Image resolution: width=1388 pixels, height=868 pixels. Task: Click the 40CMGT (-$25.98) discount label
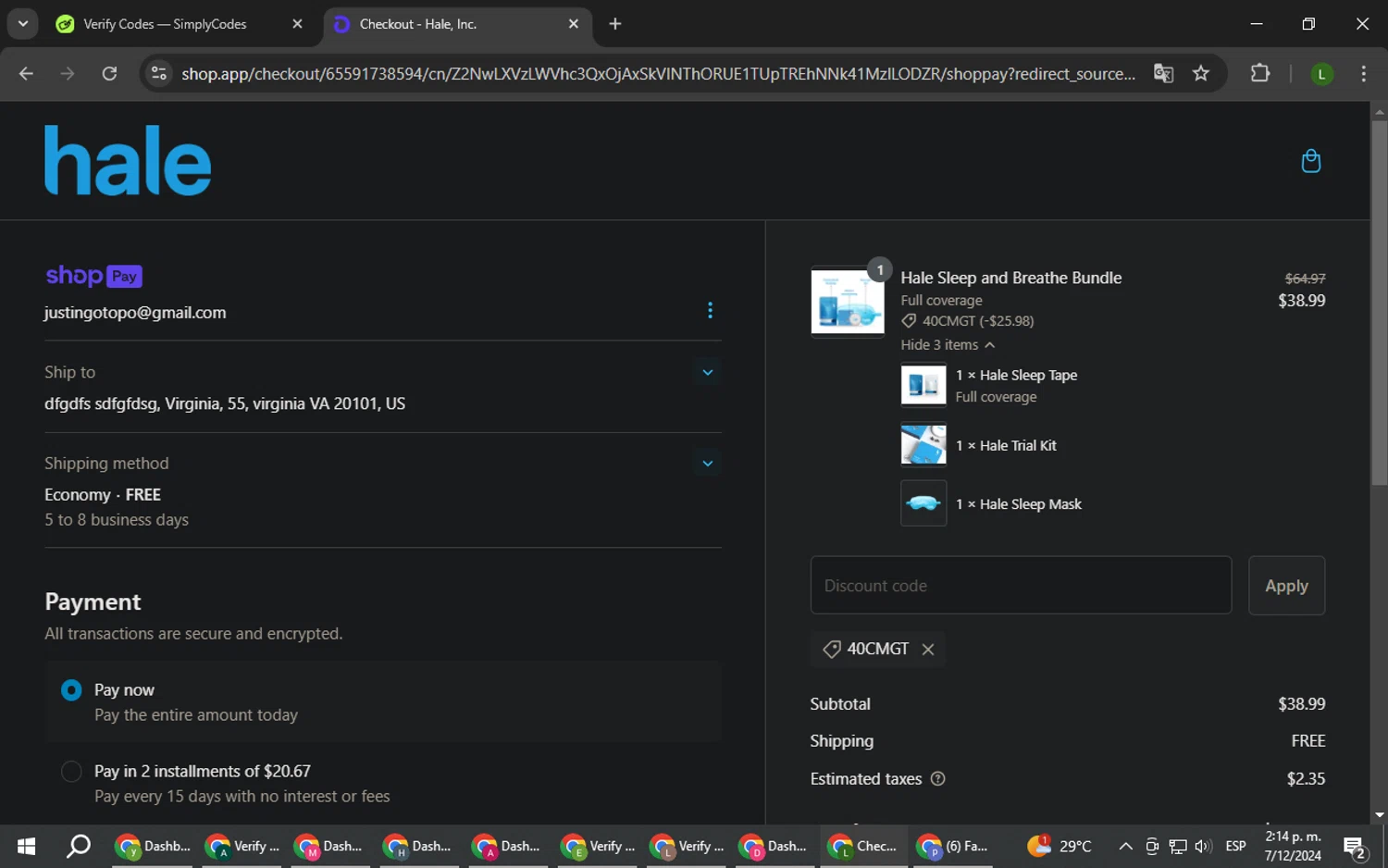click(969, 321)
